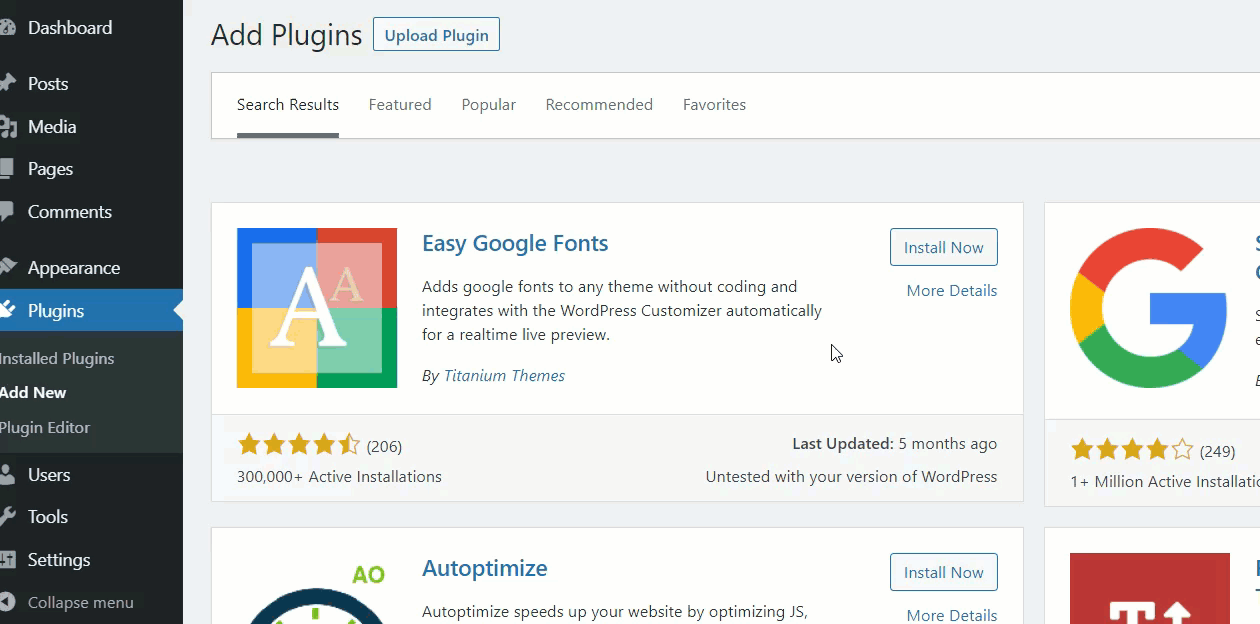Viewport: 1260px width, 624px height.
Task: Click Easy Google Fonts description text
Action: pos(622,311)
